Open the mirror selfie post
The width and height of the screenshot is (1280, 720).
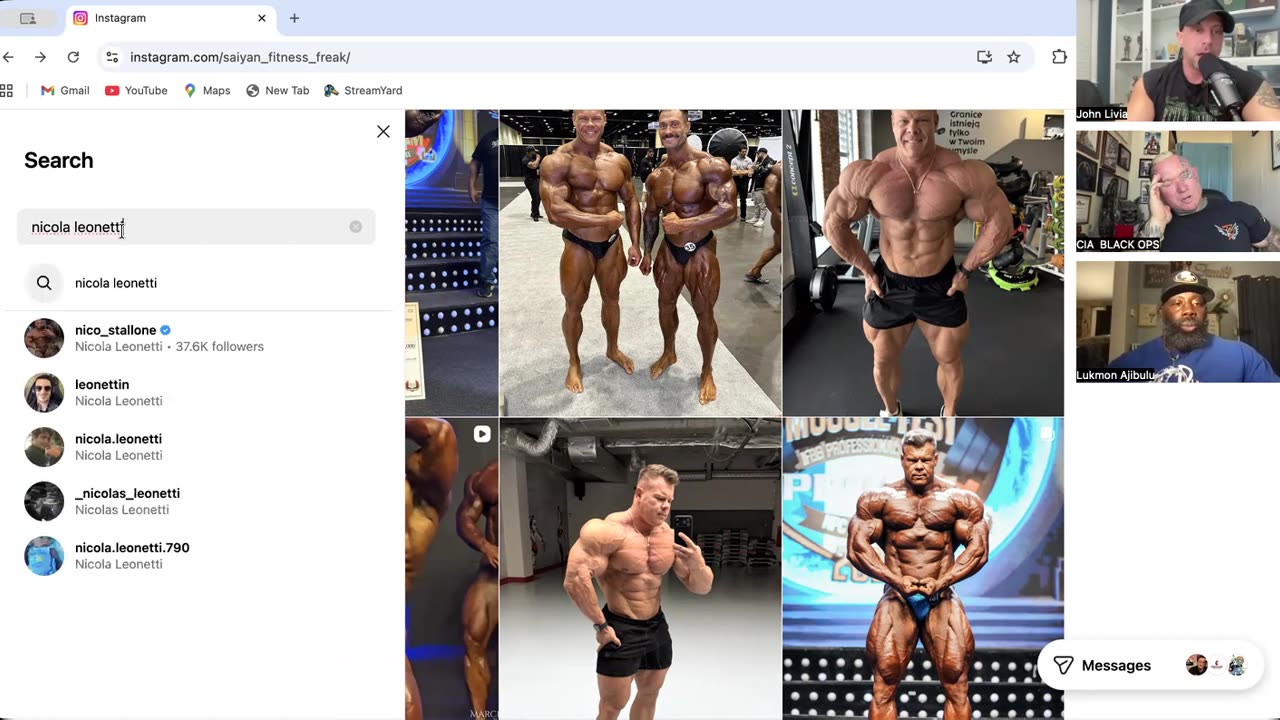point(640,568)
